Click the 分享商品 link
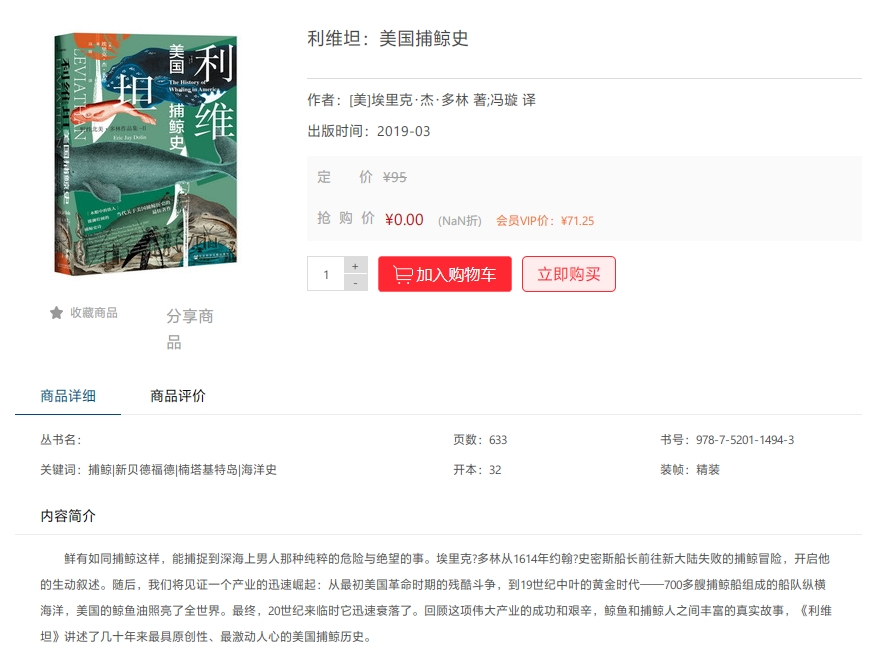 point(189,329)
